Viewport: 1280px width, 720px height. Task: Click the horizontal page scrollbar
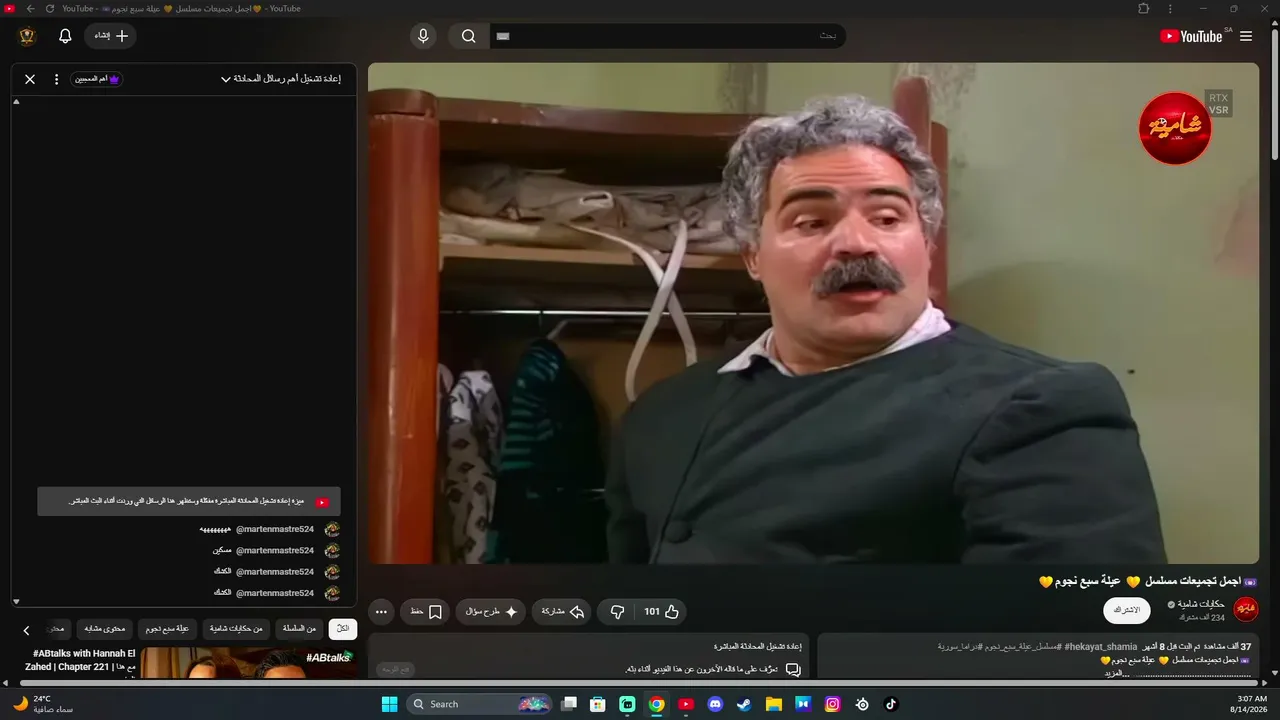click(640, 683)
